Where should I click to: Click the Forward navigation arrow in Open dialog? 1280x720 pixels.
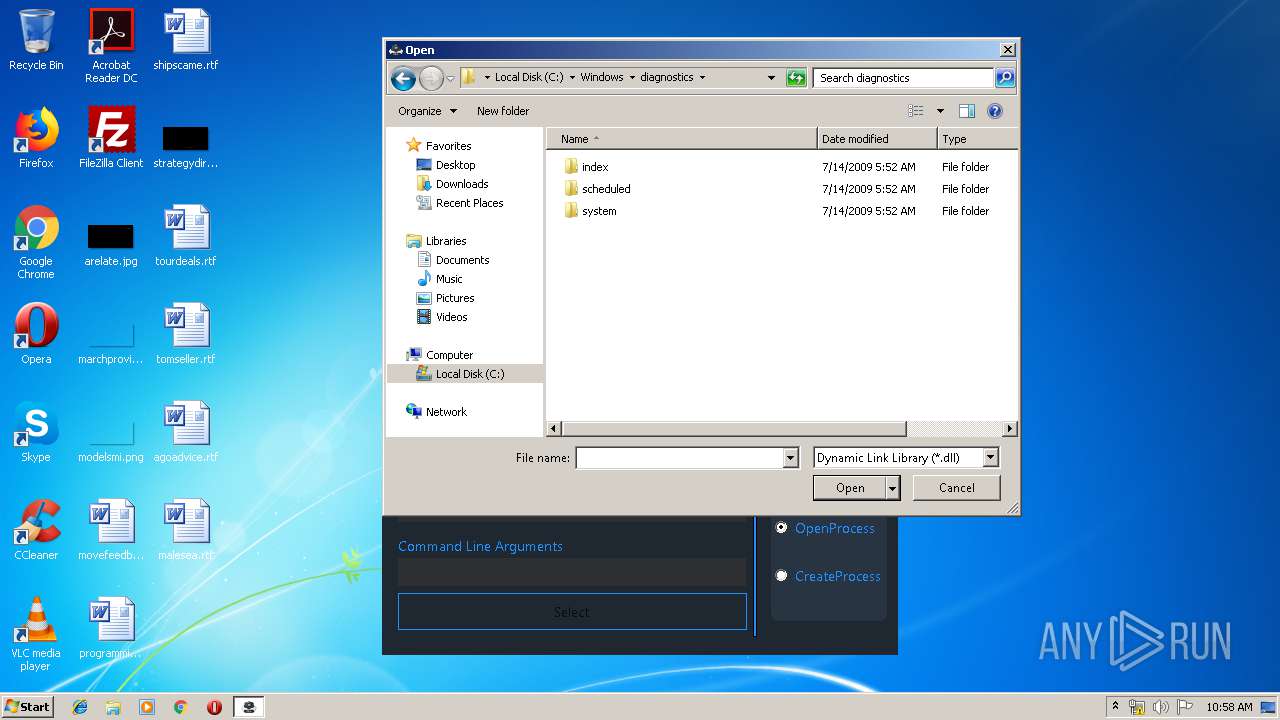click(431, 78)
